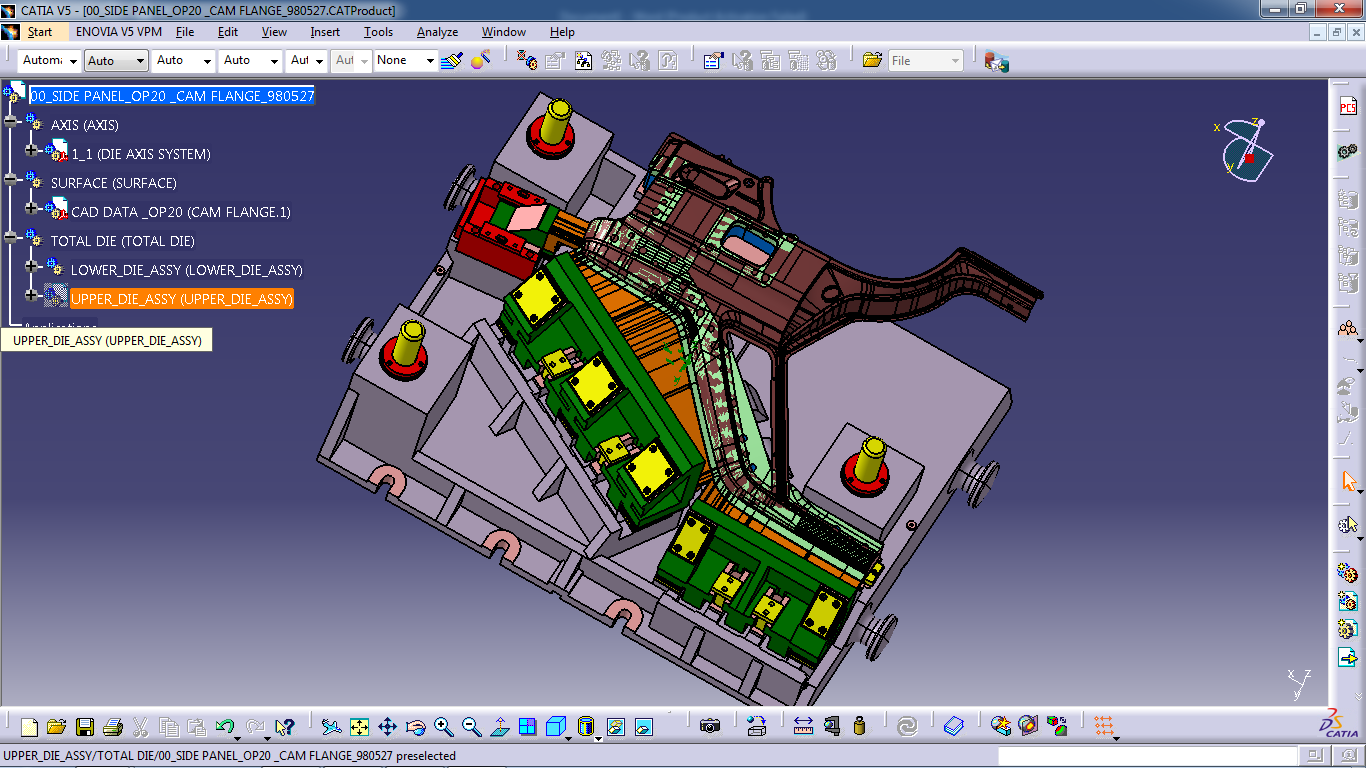Image resolution: width=1366 pixels, height=768 pixels.
Task: Open the Start menu
Action: (x=40, y=32)
